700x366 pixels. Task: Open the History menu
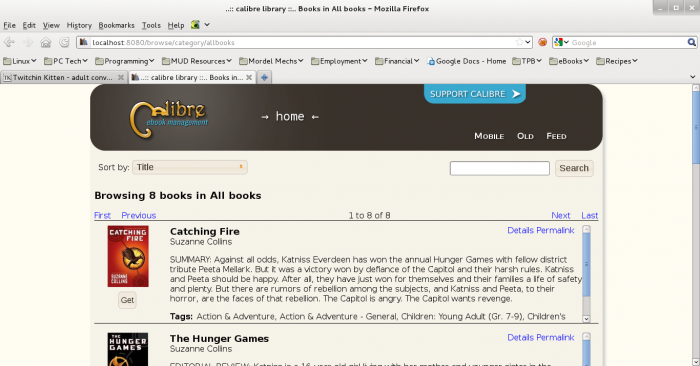pos(79,25)
